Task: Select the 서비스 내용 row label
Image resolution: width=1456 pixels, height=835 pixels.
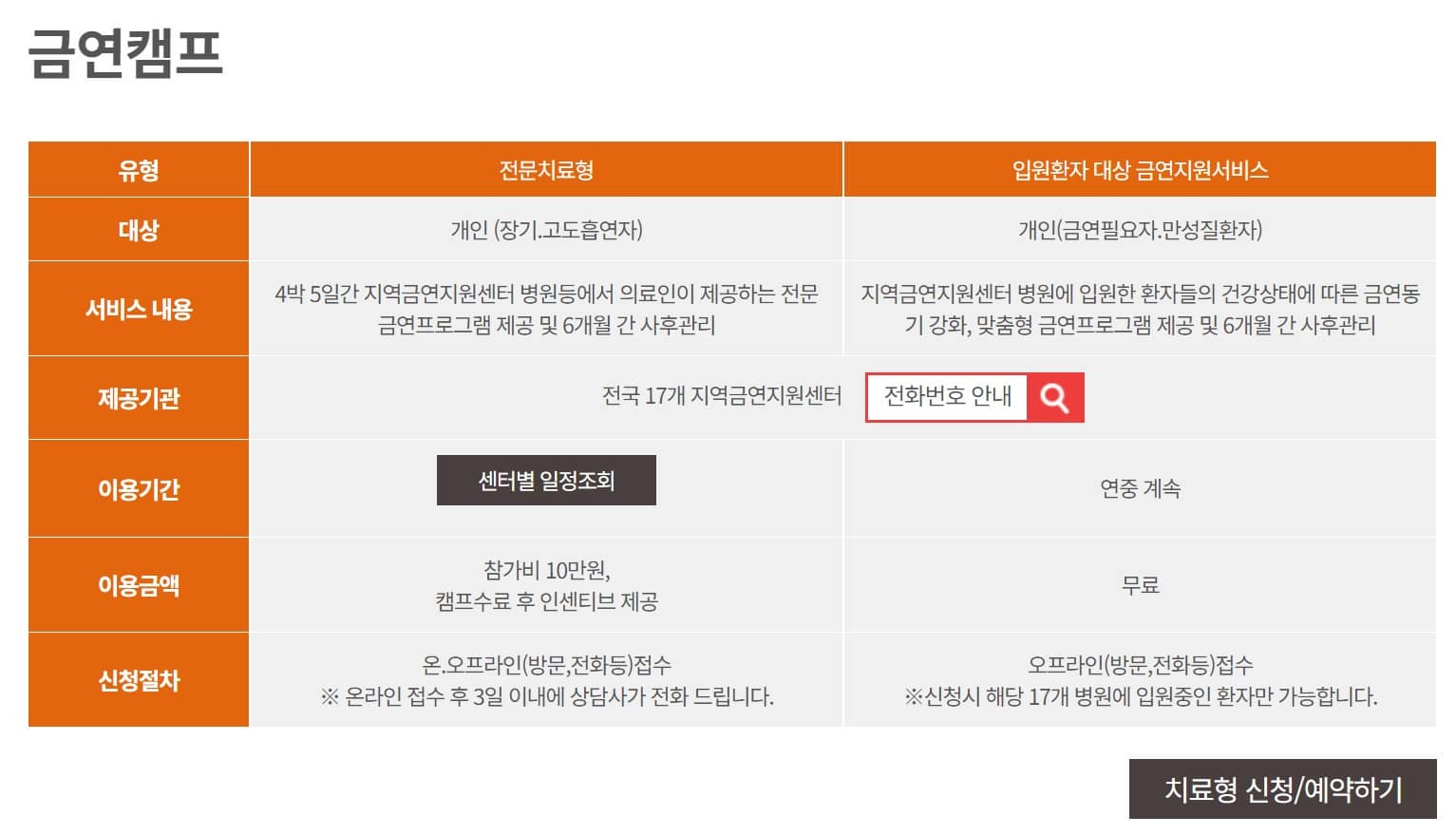Action: [138, 308]
